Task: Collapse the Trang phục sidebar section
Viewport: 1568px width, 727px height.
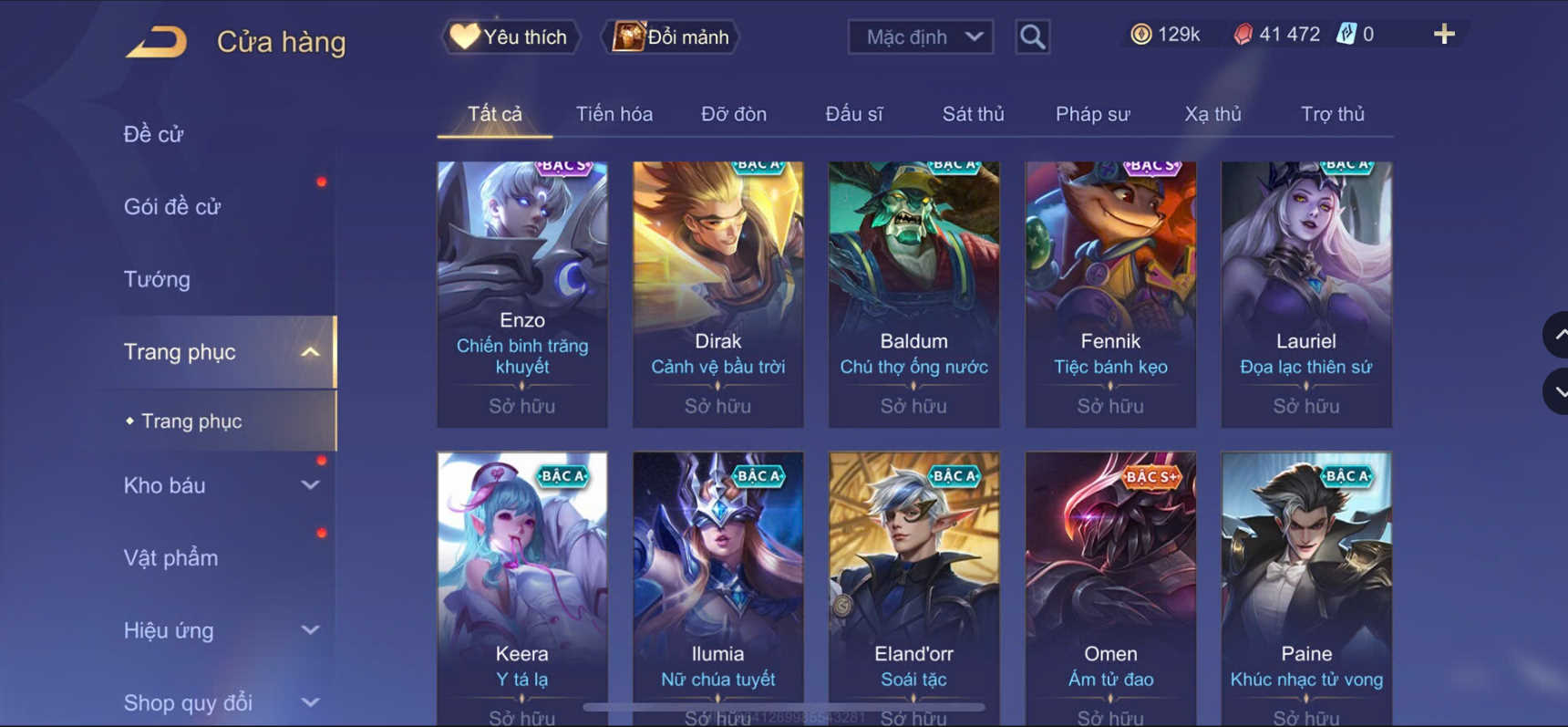Action: (311, 352)
